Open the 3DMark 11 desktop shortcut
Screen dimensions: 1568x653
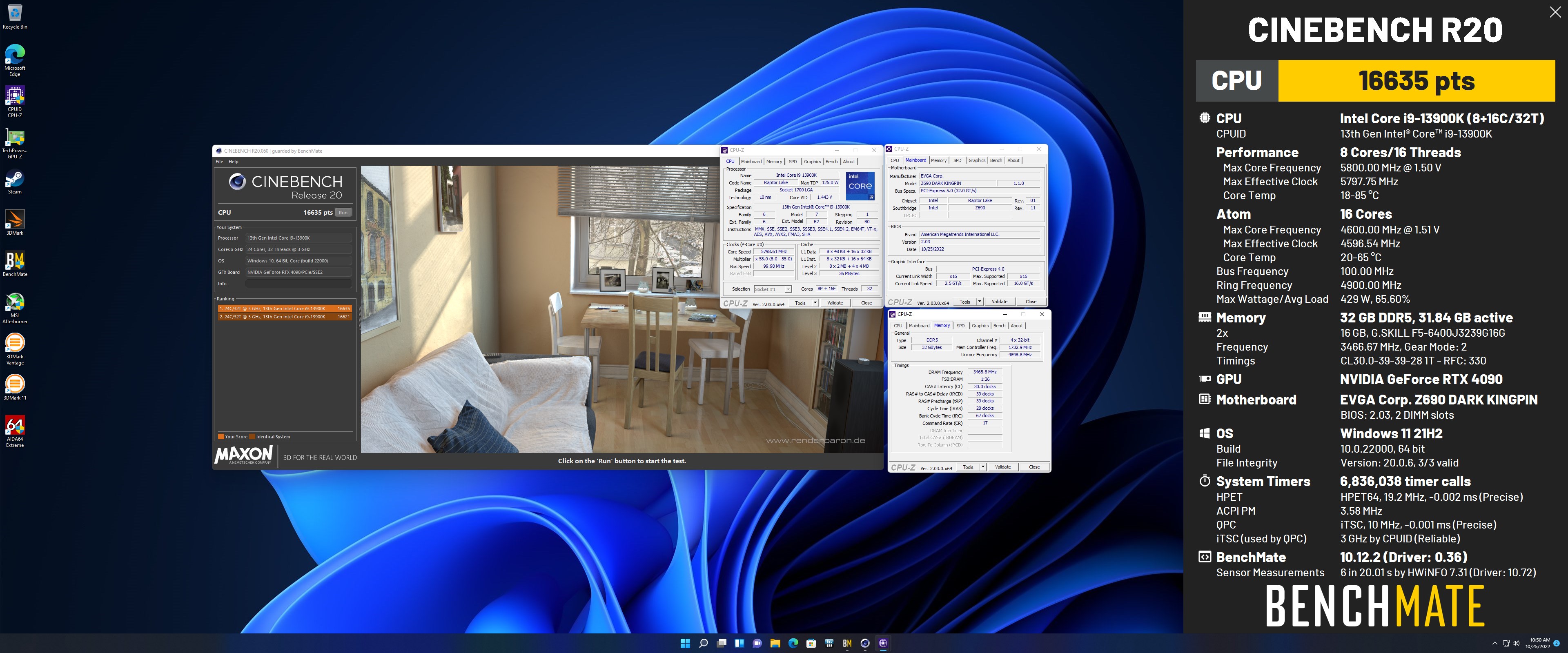(15, 388)
